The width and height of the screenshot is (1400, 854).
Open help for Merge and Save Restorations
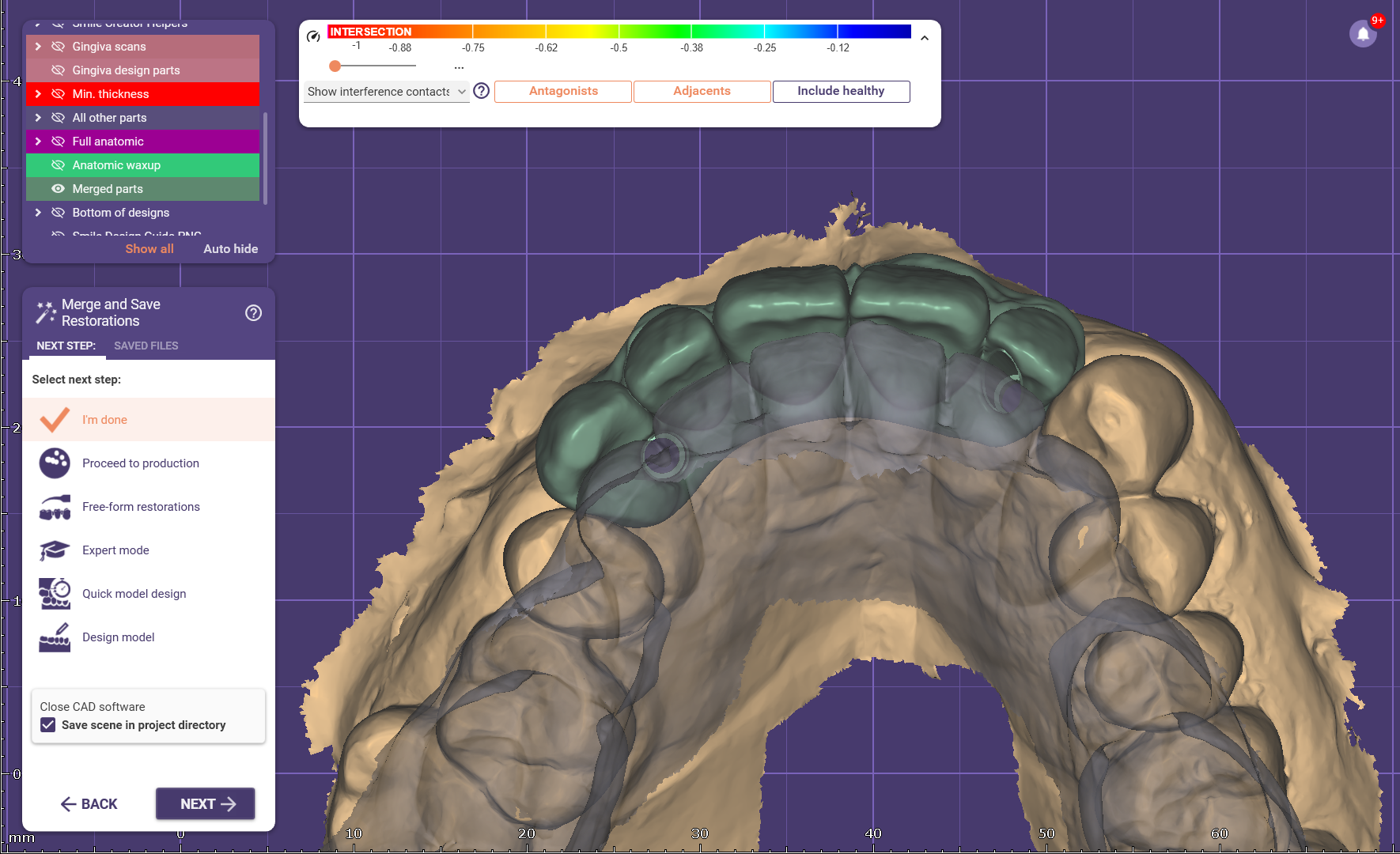pyautogui.click(x=253, y=313)
